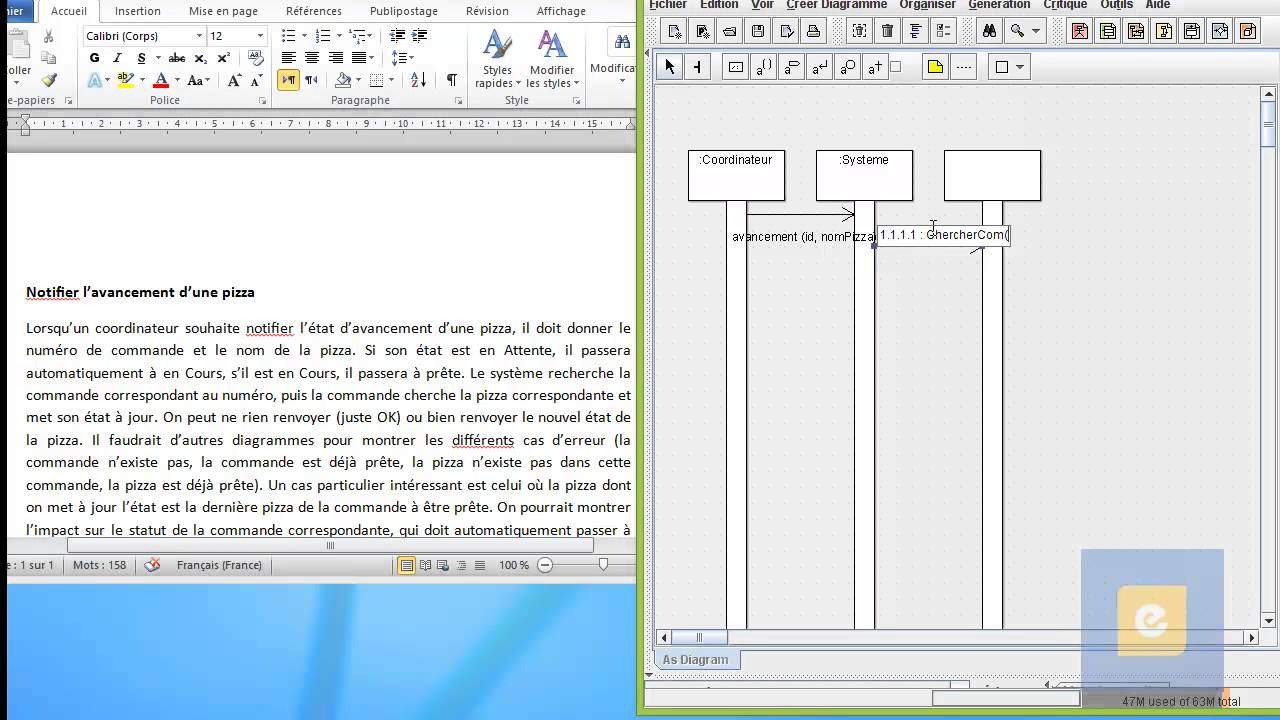
Task: Toggle italic formatting in Word
Action: [x=118, y=59]
